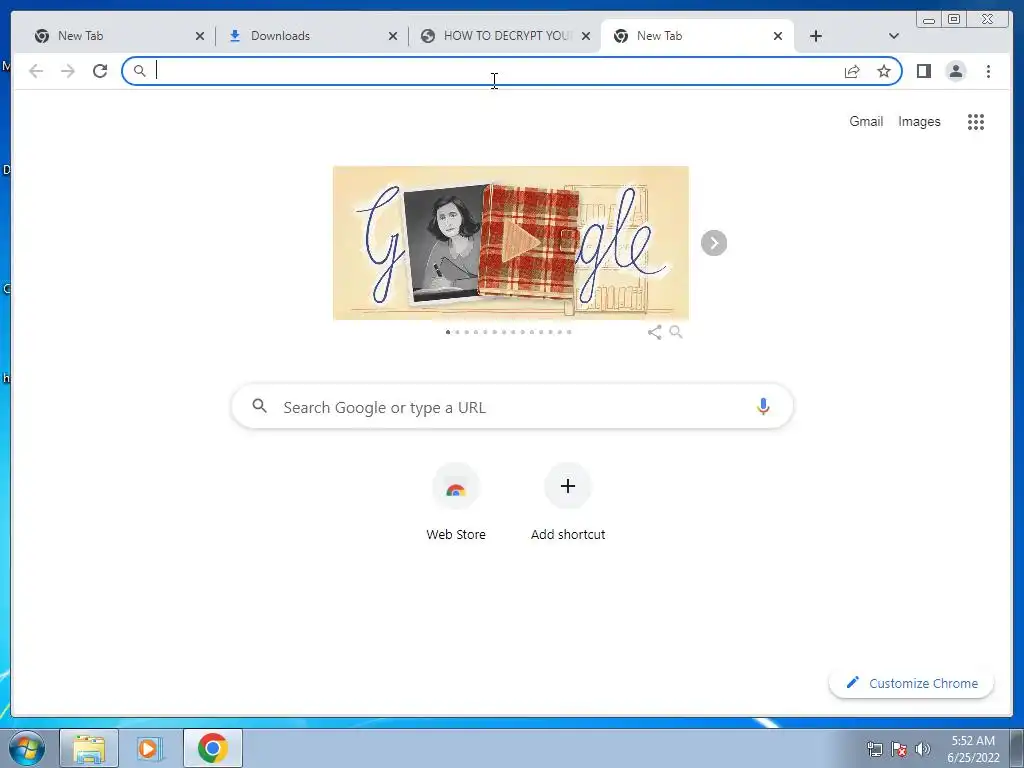Start voice search with the microphone
Viewport: 1024px width, 768px height.
763,406
